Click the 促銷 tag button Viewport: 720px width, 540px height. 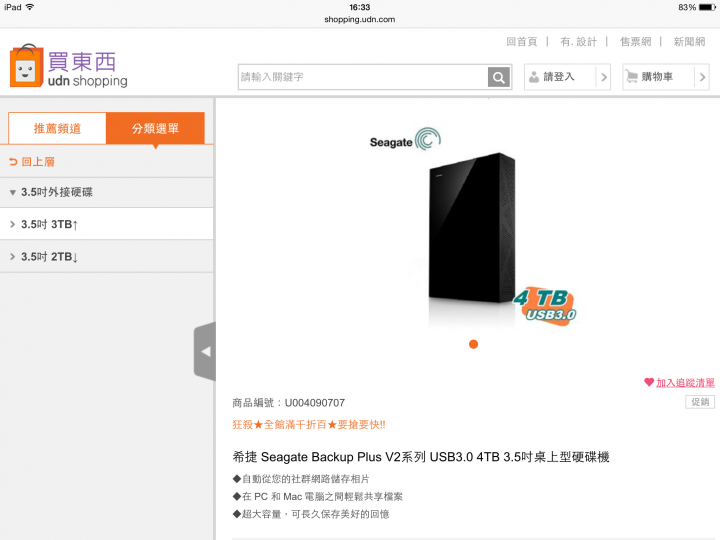700,402
